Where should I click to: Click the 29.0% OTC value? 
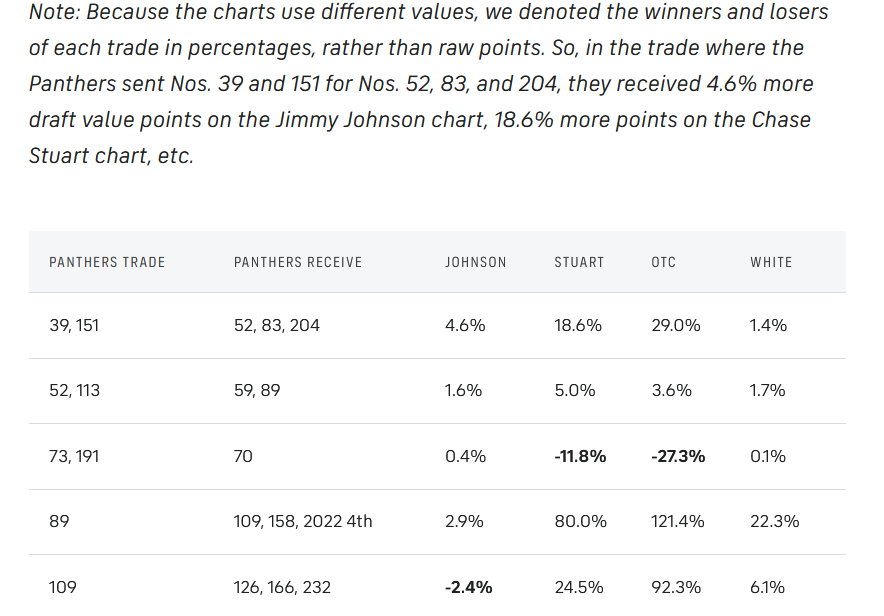(676, 325)
